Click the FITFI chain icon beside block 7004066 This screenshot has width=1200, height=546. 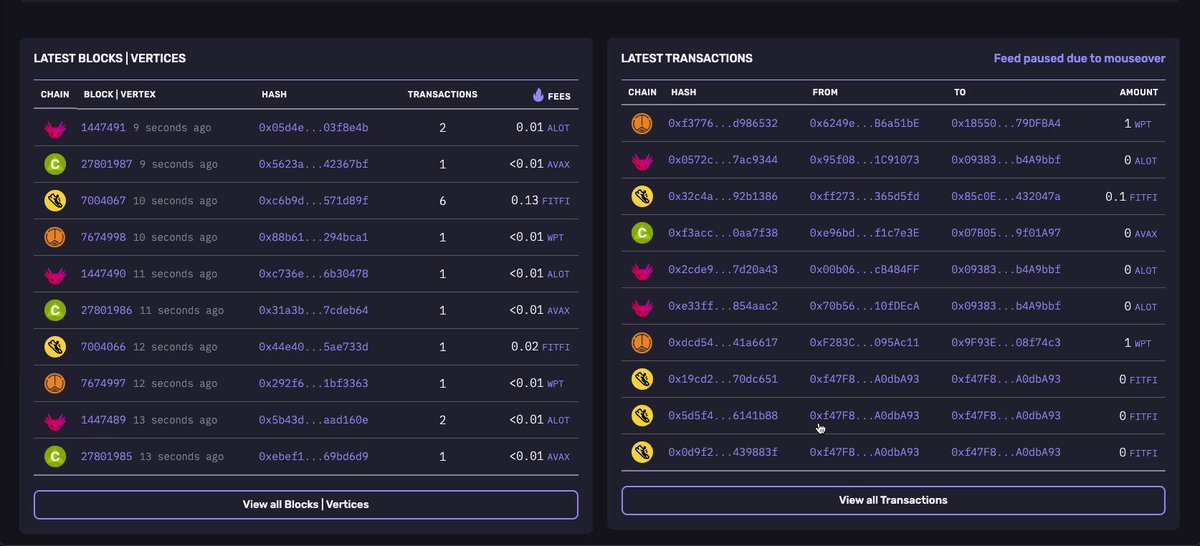click(55, 347)
